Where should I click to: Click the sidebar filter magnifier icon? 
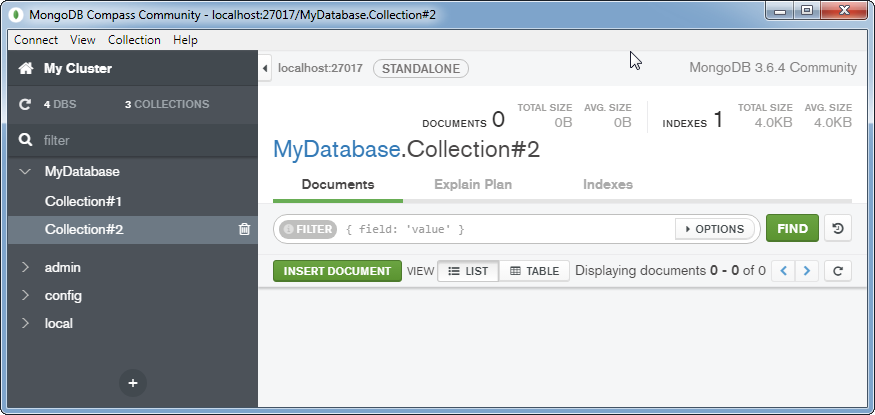click(x=25, y=140)
